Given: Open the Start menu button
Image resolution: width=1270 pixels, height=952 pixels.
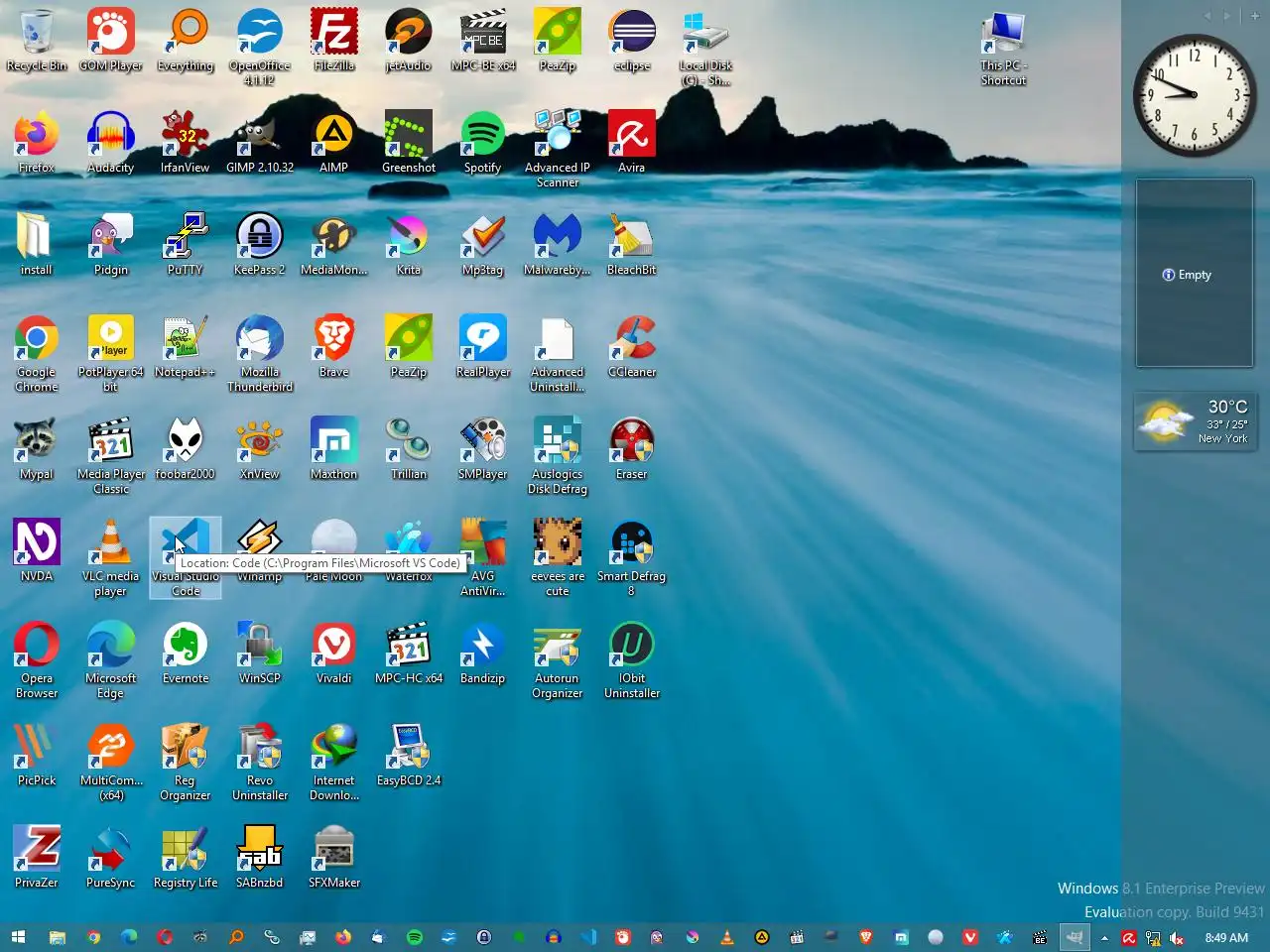Looking at the screenshot, I should pyautogui.click(x=18, y=937).
